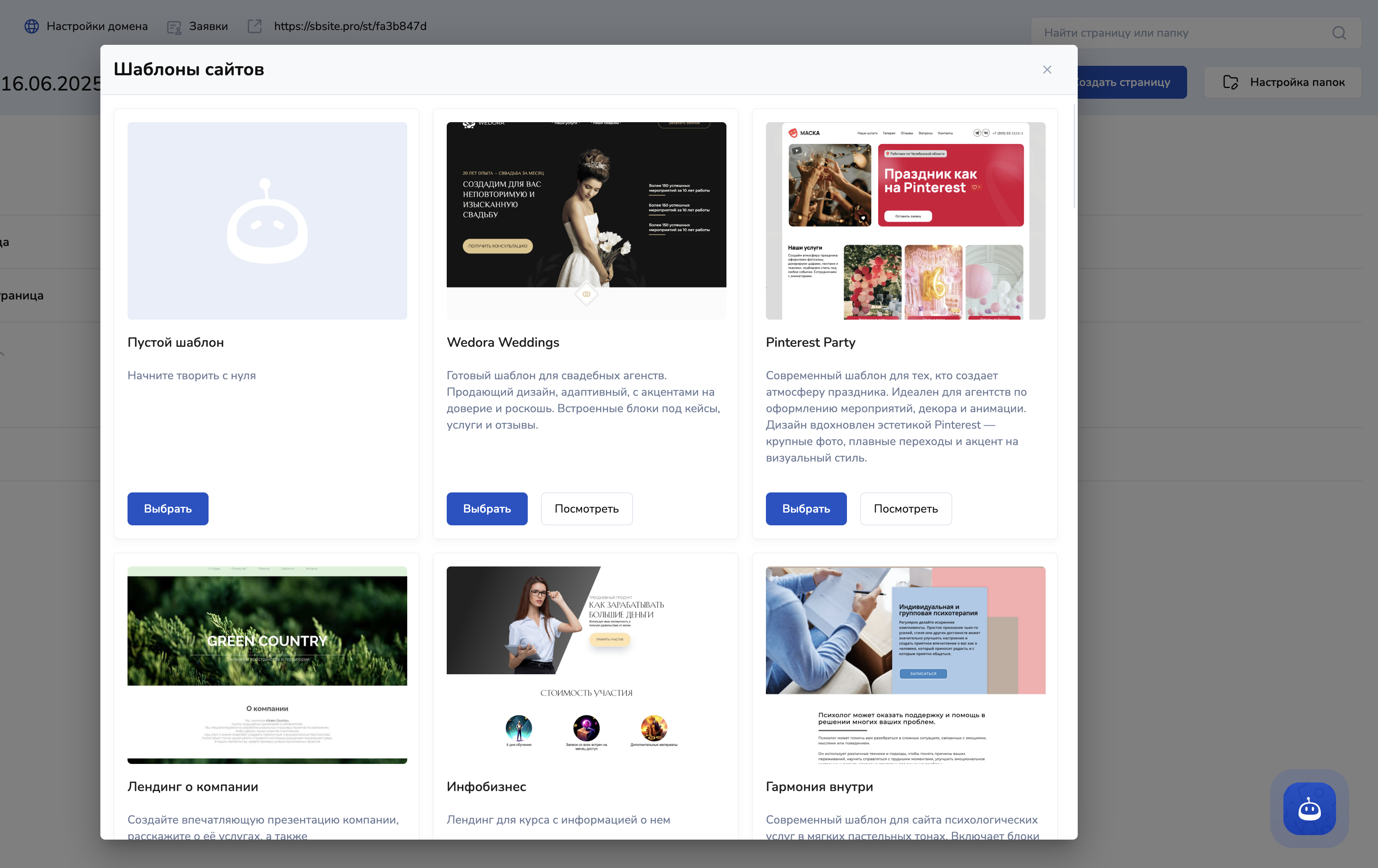Click the Шаблоны сайтов dialog title

coord(189,69)
